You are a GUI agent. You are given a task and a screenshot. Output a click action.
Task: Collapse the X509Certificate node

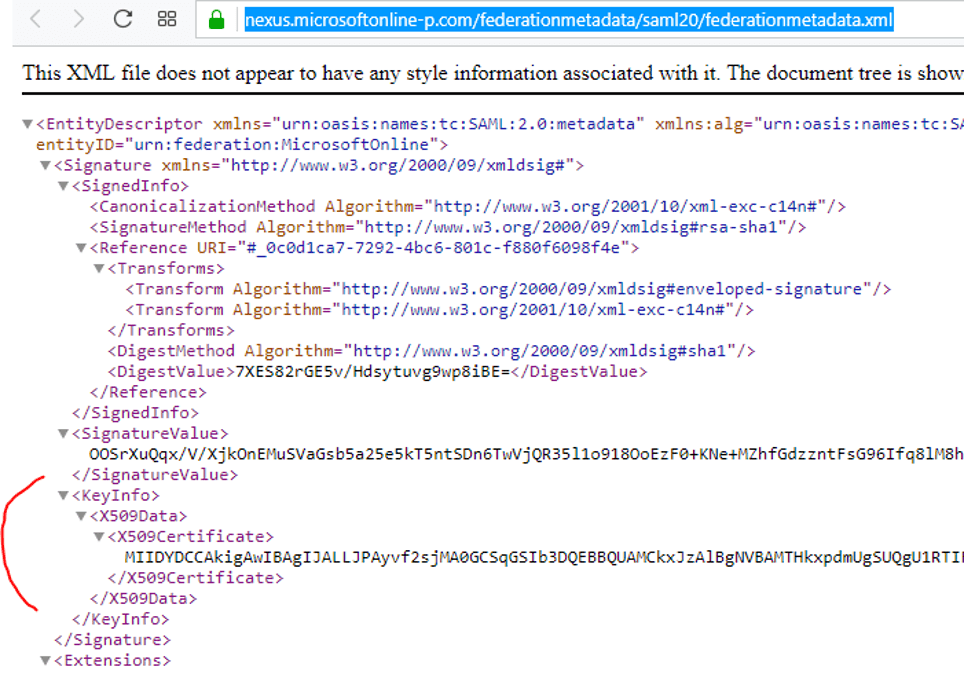point(99,537)
